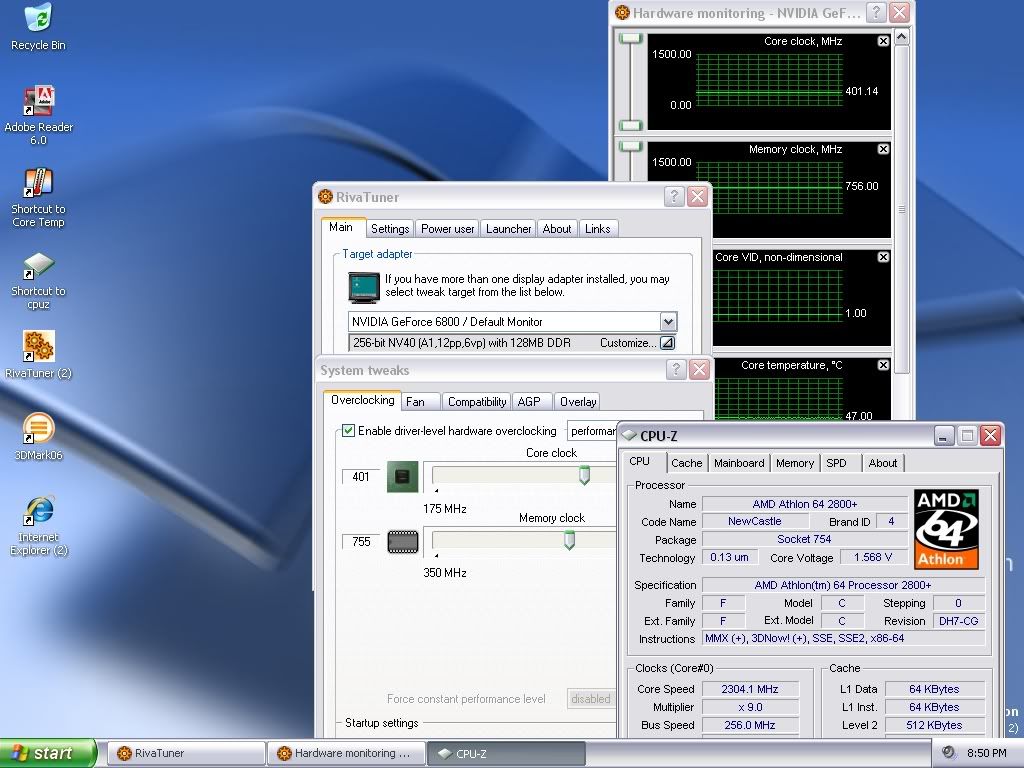1024x768 pixels.
Task: Select the Adobe Reader 6.0 desktop icon
Action: tap(38, 103)
